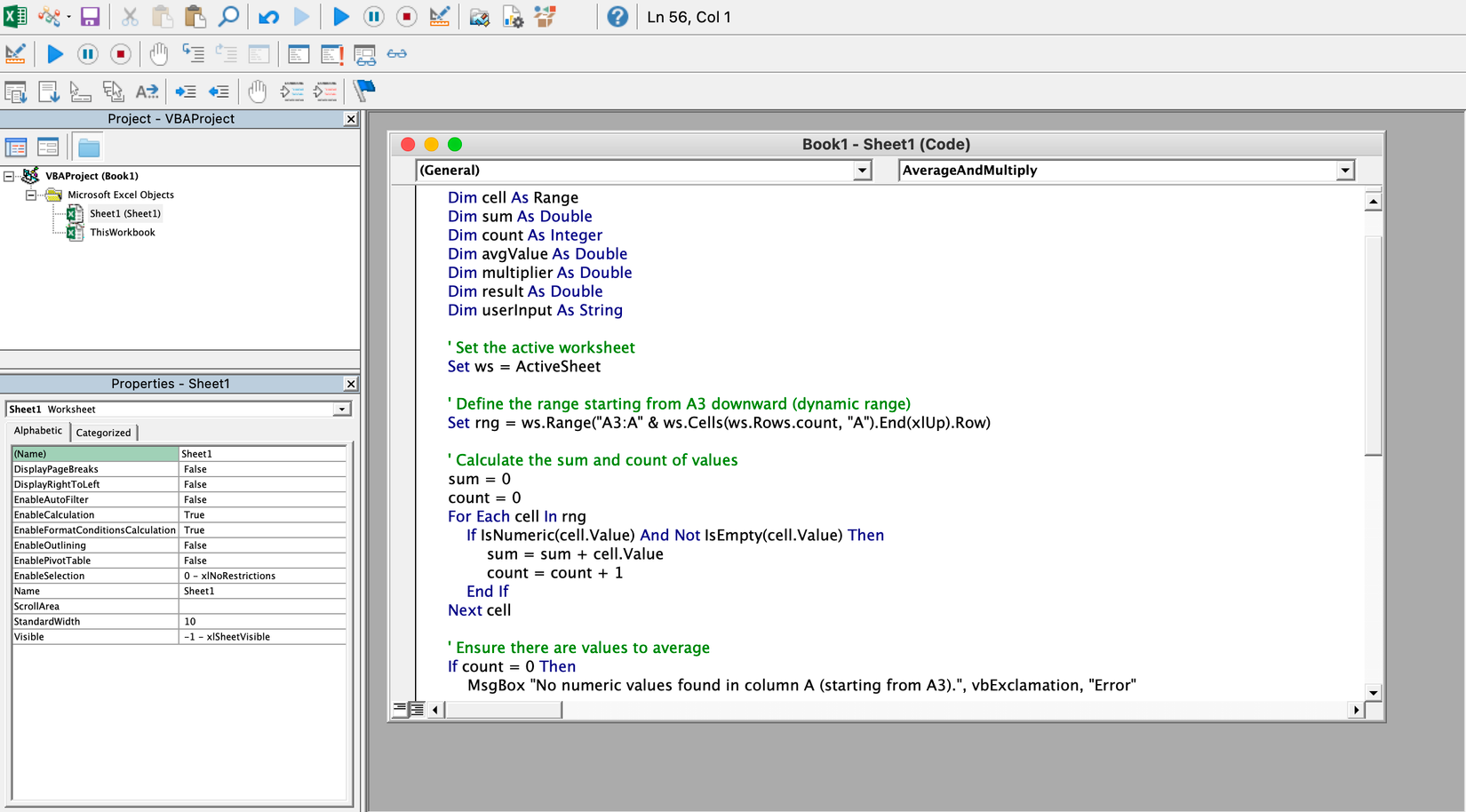
Task: Switch to Full Module View button
Action: pyautogui.click(x=417, y=709)
